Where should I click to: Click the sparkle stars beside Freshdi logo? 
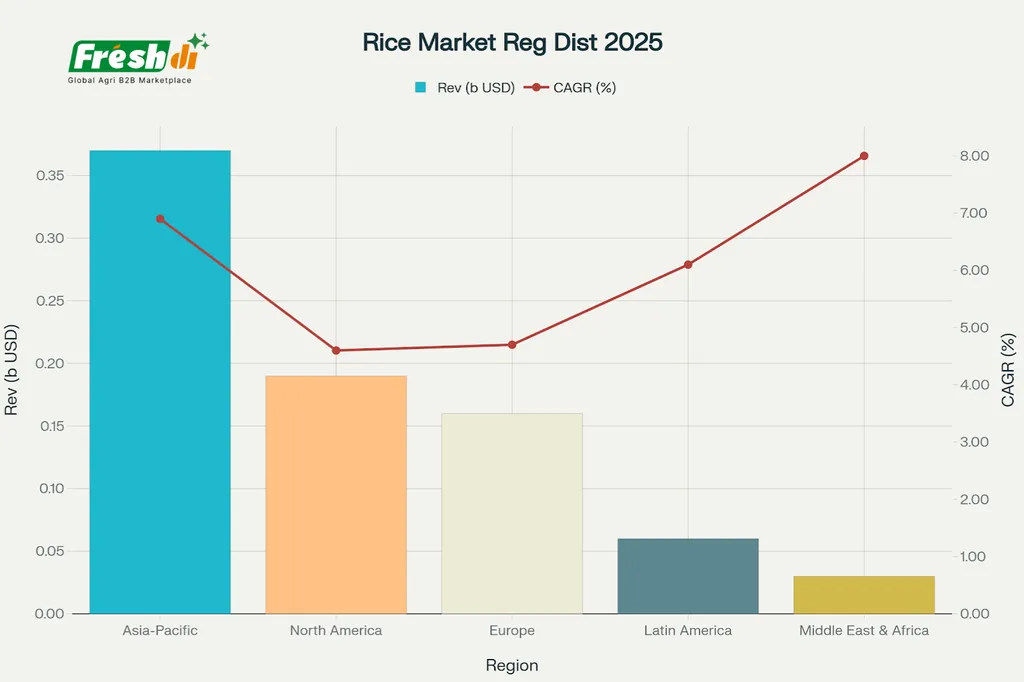click(x=198, y=42)
